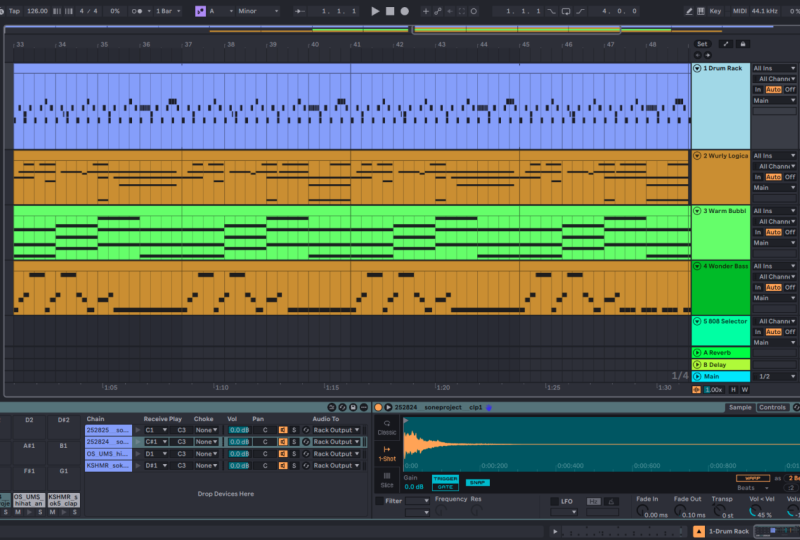The height and width of the screenshot is (540, 800).
Task: Click the H optimize height button
Action: (x=733, y=390)
